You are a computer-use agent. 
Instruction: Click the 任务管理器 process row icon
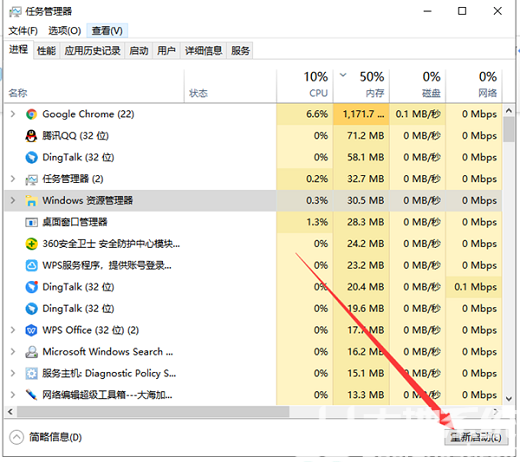(x=31, y=179)
